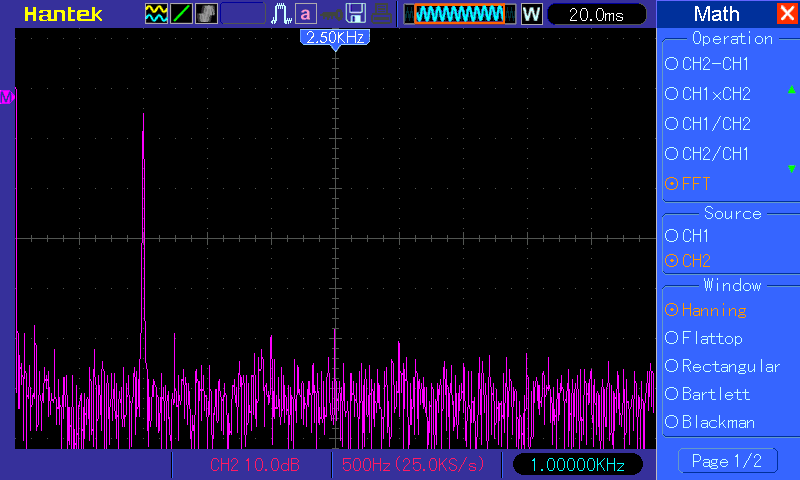The width and height of the screenshot is (800, 480).
Task: Select the CH1×CH2 operation
Action: [x=708, y=94]
